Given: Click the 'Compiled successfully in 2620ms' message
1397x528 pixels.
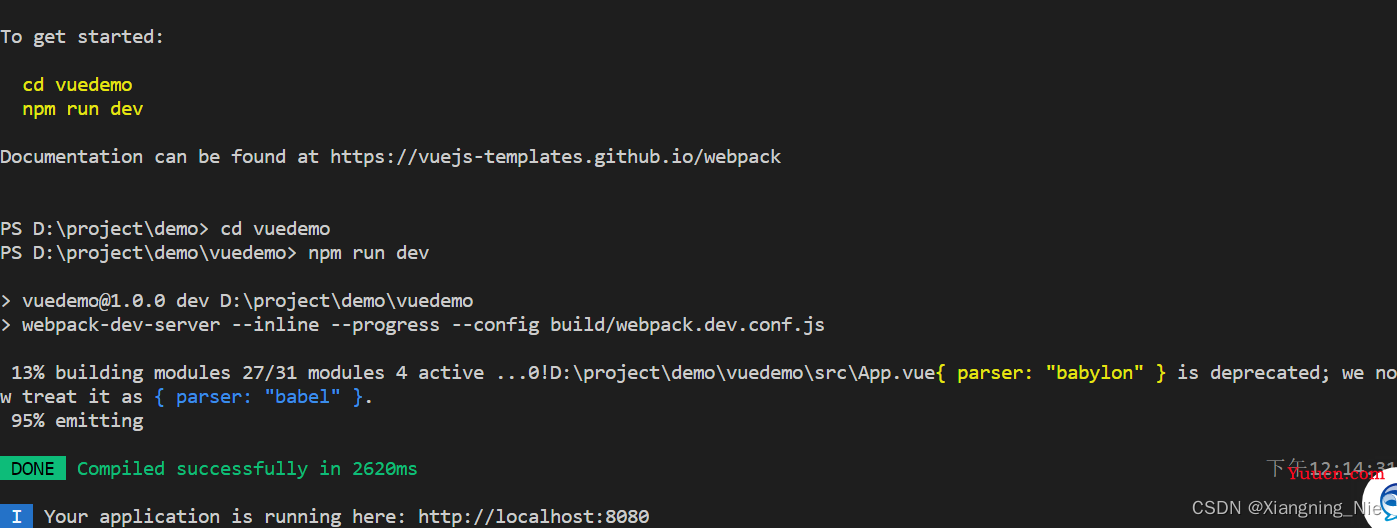Looking at the screenshot, I should pyautogui.click(x=247, y=468).
